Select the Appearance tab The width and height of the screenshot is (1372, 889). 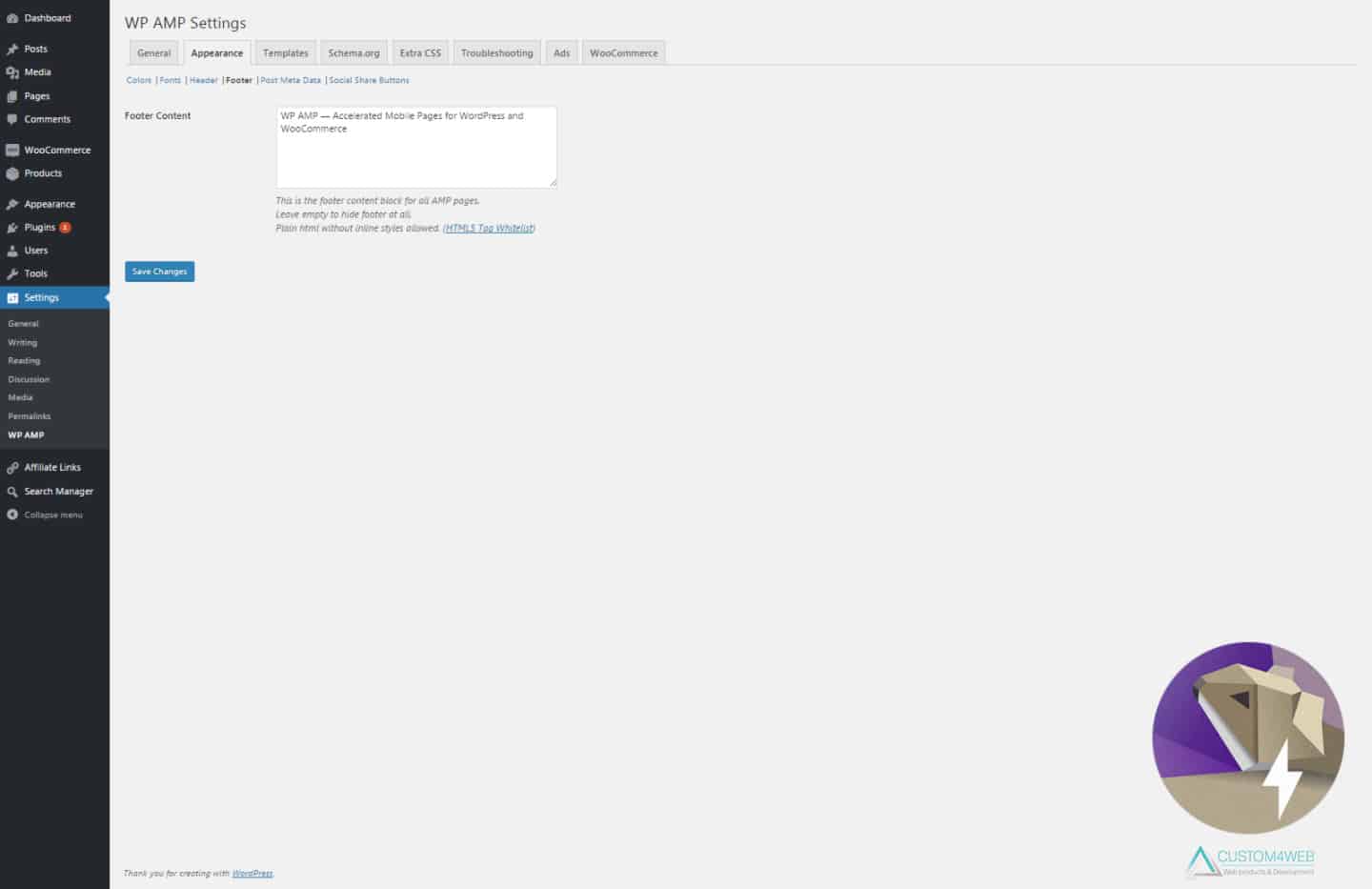217,53
